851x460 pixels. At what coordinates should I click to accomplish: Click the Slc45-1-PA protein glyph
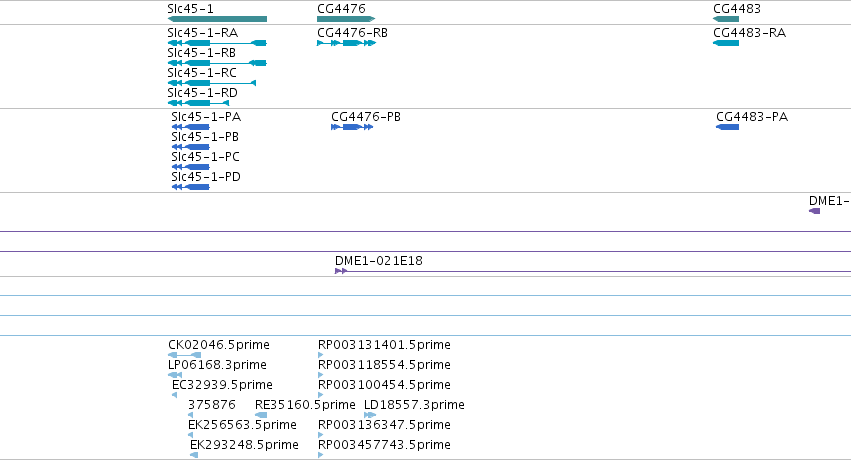[x=190, y=127]
